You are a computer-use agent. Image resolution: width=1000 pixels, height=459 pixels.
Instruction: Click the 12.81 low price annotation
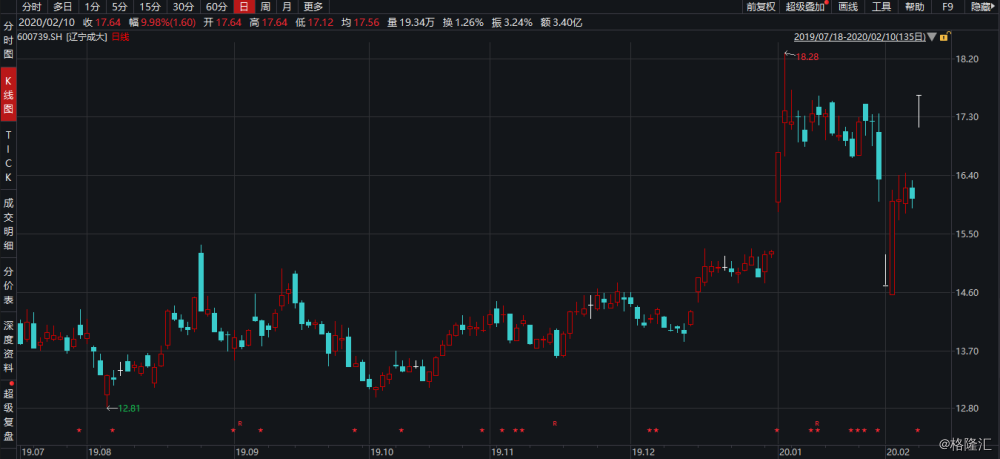click(x=129, y=408)
